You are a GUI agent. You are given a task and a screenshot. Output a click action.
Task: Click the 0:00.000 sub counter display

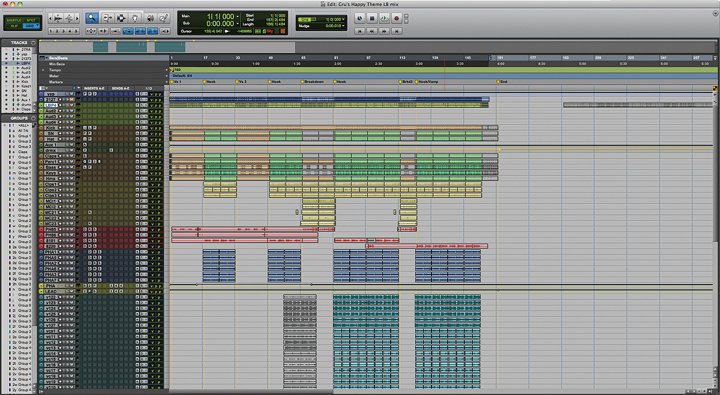tap(219, 24)
